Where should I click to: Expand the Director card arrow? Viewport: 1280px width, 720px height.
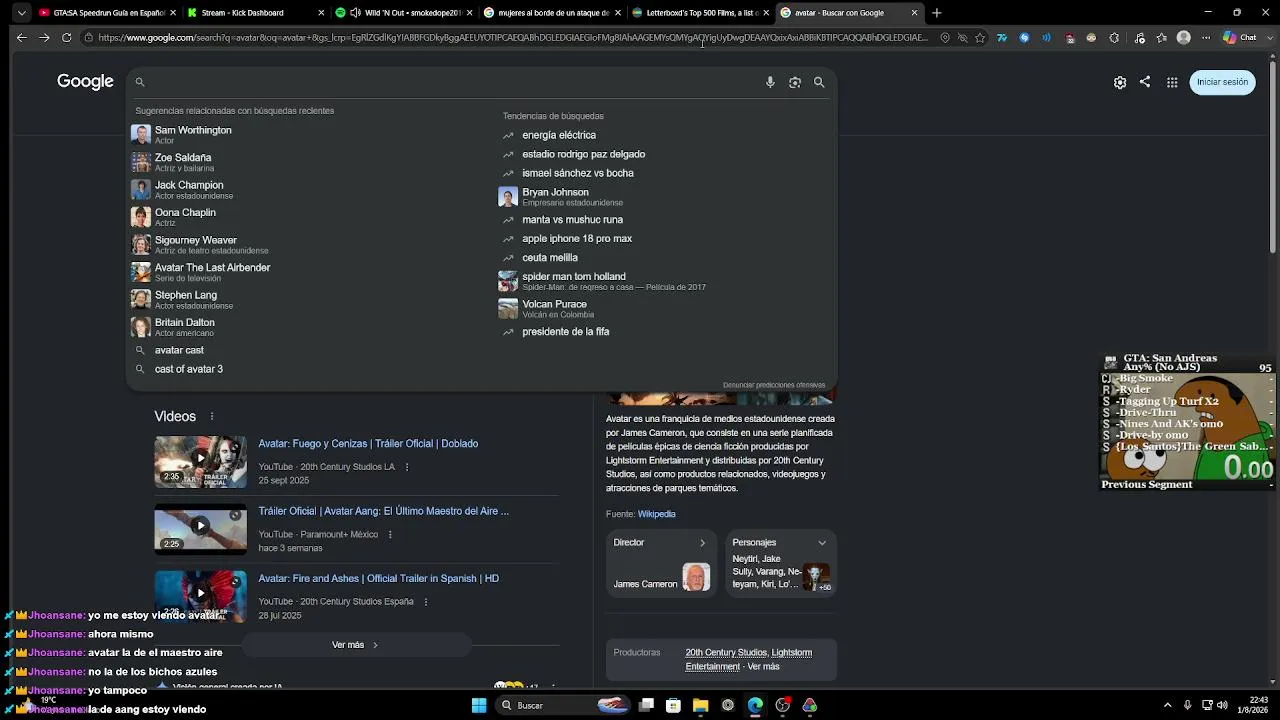(x=702, y=543)
